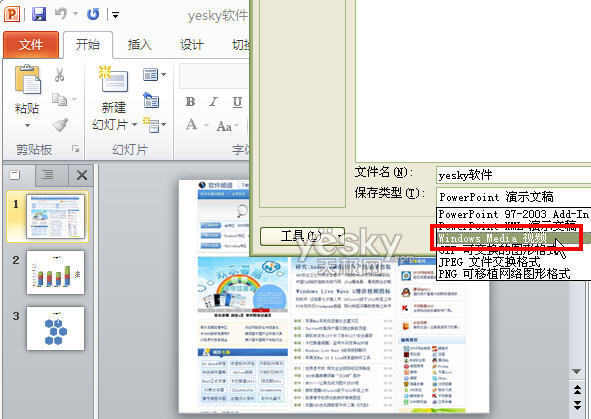This screenshot has height=419, width=591.
Task: Click the font name box in ribbon
Action: (214, 76)
